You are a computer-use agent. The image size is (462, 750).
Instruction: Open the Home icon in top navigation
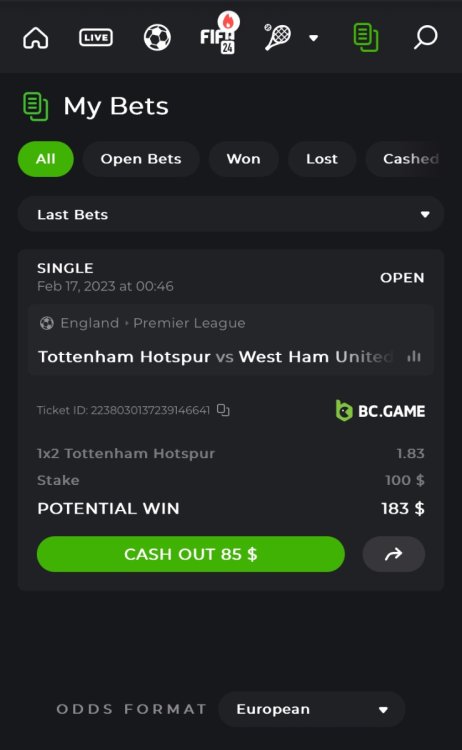point(36,37)
